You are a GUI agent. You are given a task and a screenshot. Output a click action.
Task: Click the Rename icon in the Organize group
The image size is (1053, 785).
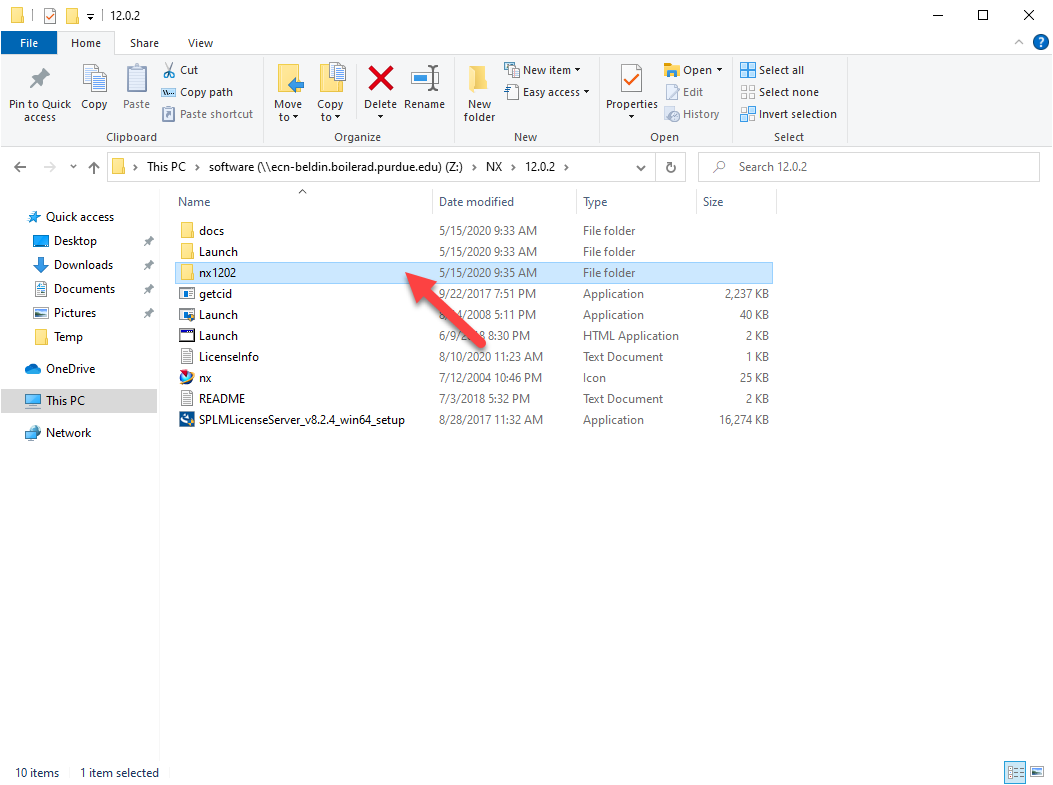(x=424, y=80)
